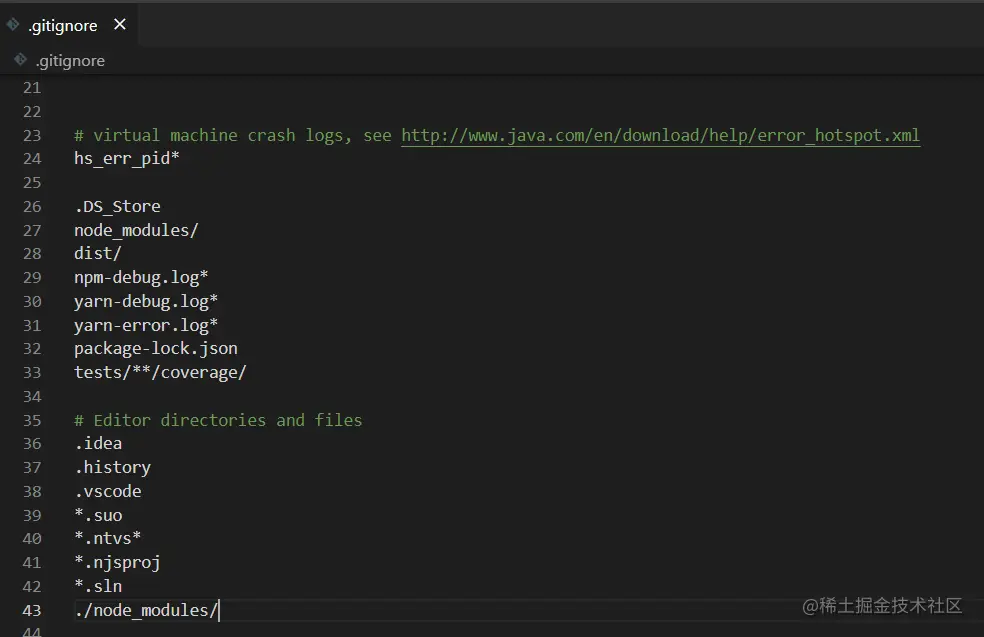
Task: Place cursor on 'node_modules/' line 27
Action: (x=136, y=230)
